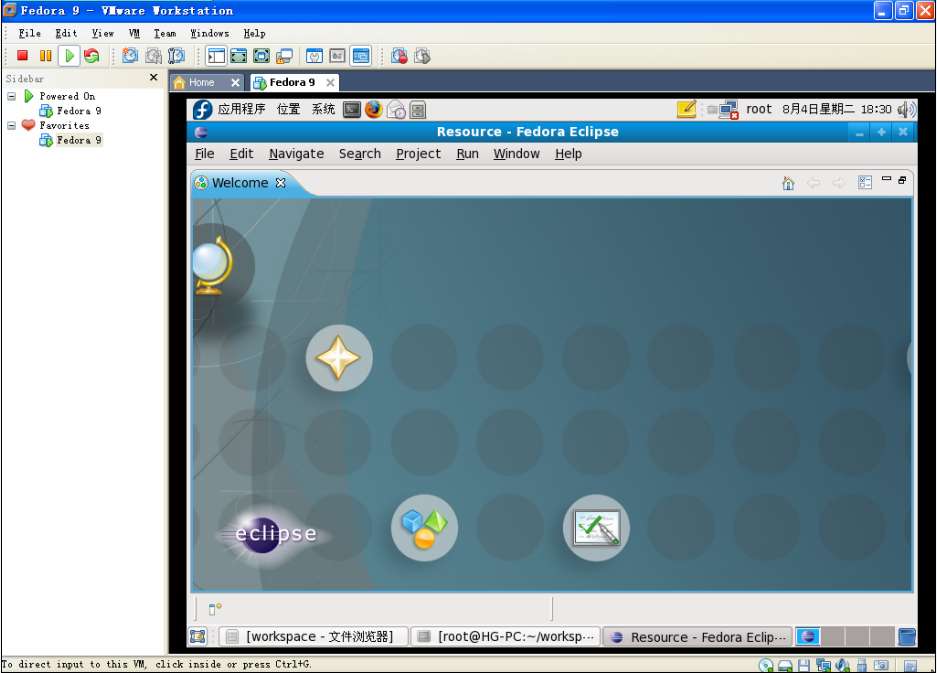The height and width of the screenshot is (673, 937).
Task: Click the green Power On play button
Action: coord(69,56)
